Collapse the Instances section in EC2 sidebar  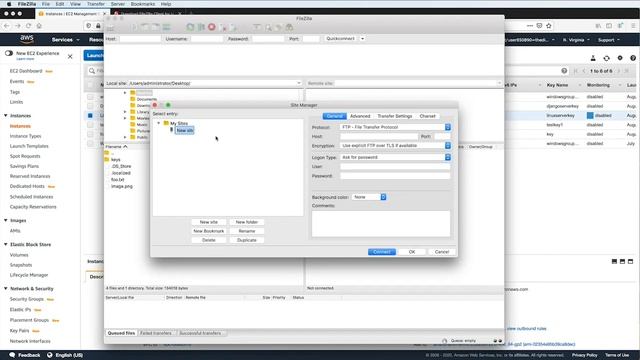6,116
